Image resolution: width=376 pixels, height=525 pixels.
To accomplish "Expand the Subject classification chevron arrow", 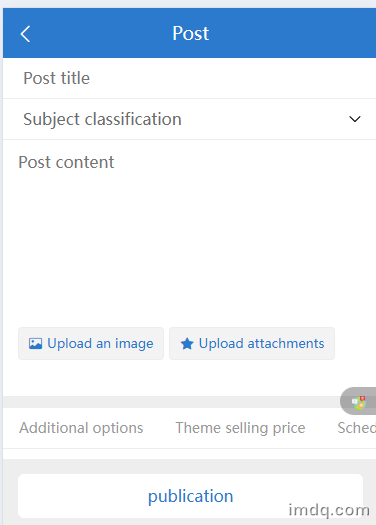I will 355,119.
